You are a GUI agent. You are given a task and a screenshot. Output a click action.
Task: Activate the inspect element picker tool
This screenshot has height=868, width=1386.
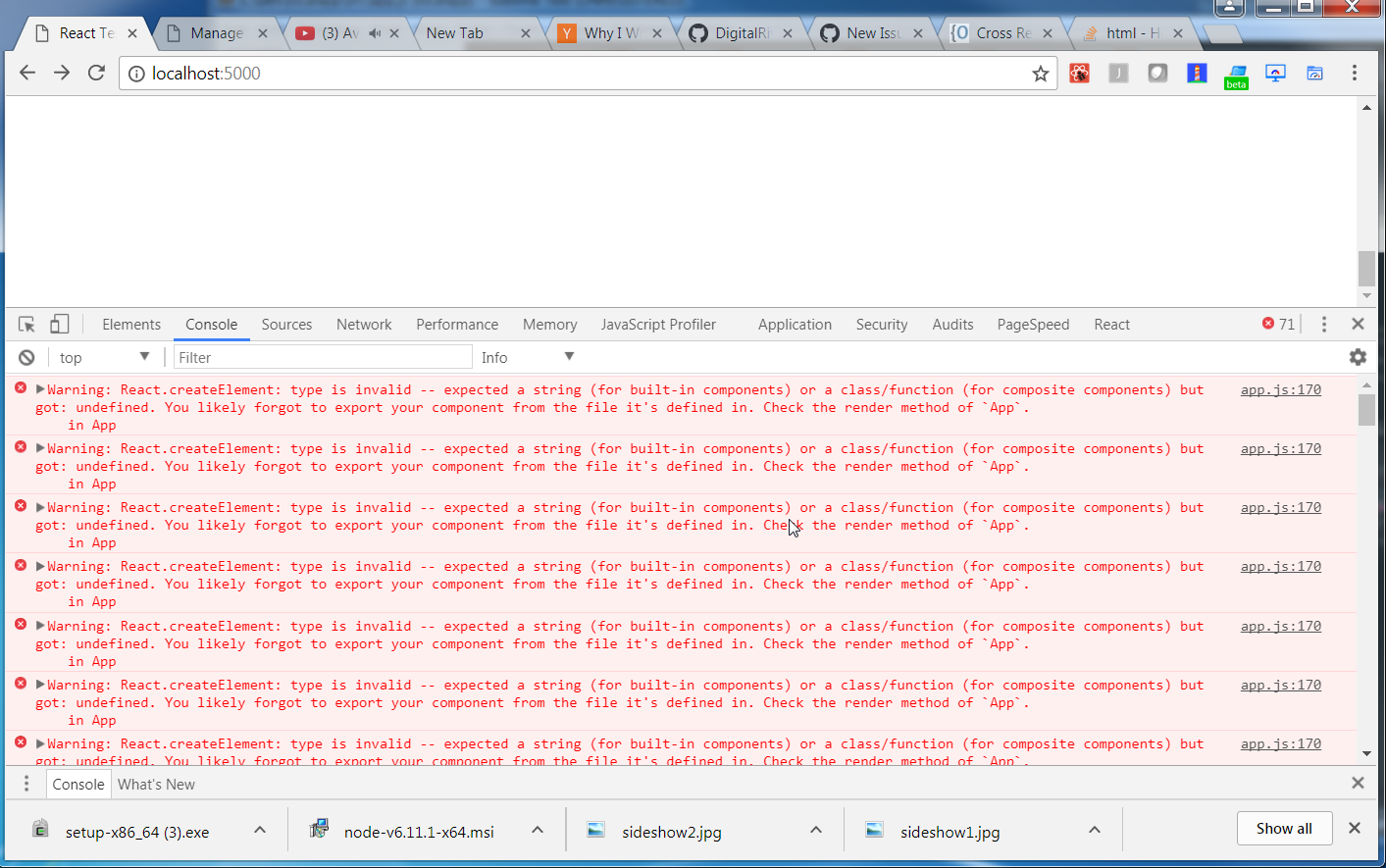[x=26, y=324]
